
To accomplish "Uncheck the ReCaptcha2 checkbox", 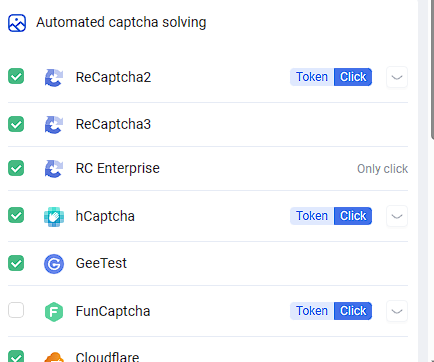I will tap(16, 76).
